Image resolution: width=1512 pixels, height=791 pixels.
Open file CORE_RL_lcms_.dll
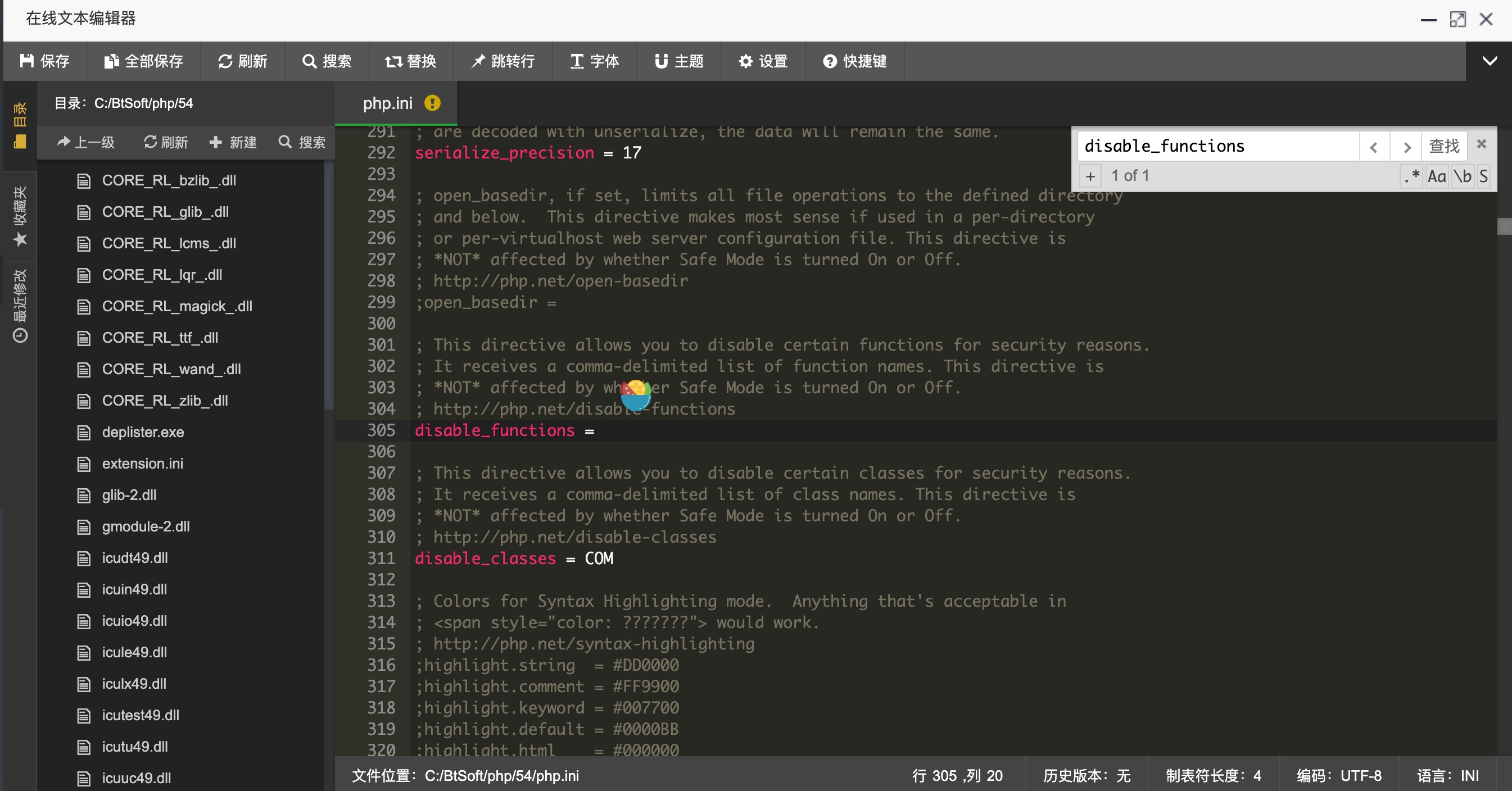pyautogui.click(x=169, y=243)
